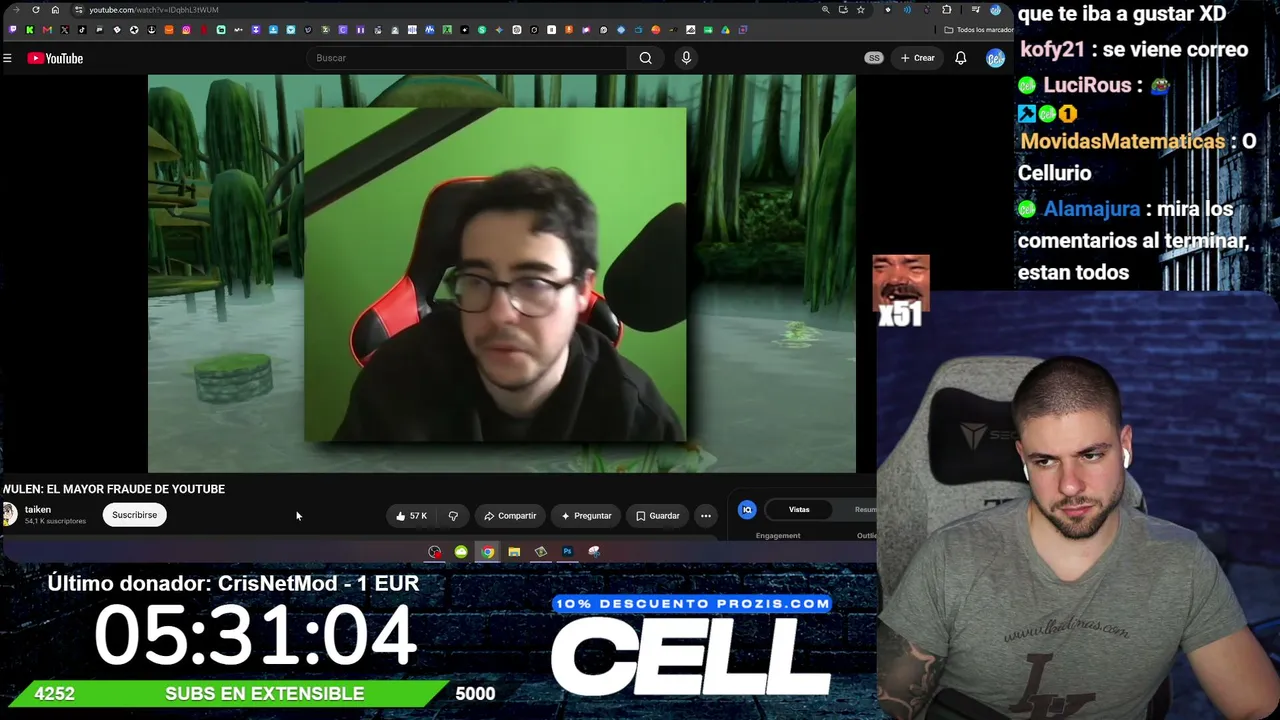Screen dimensions: 1280x720
Task: Click the browser address bar URL
Action: tap(154, 10)
